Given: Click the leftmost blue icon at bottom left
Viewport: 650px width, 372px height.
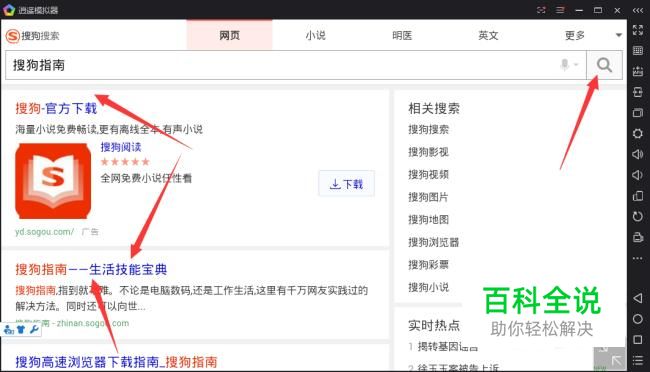Looking at the screenshot, I should [8, 330].
